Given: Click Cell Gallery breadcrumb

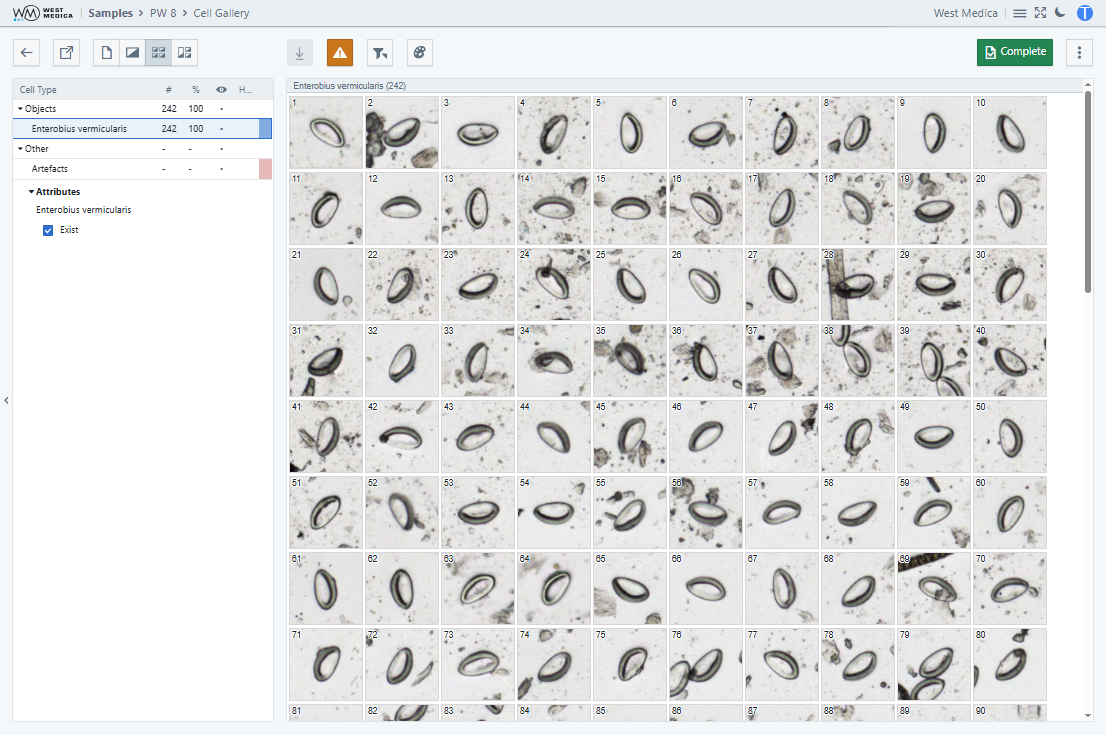Looking at the screenshot, I should pyautogui.click(x=221, y=13).
